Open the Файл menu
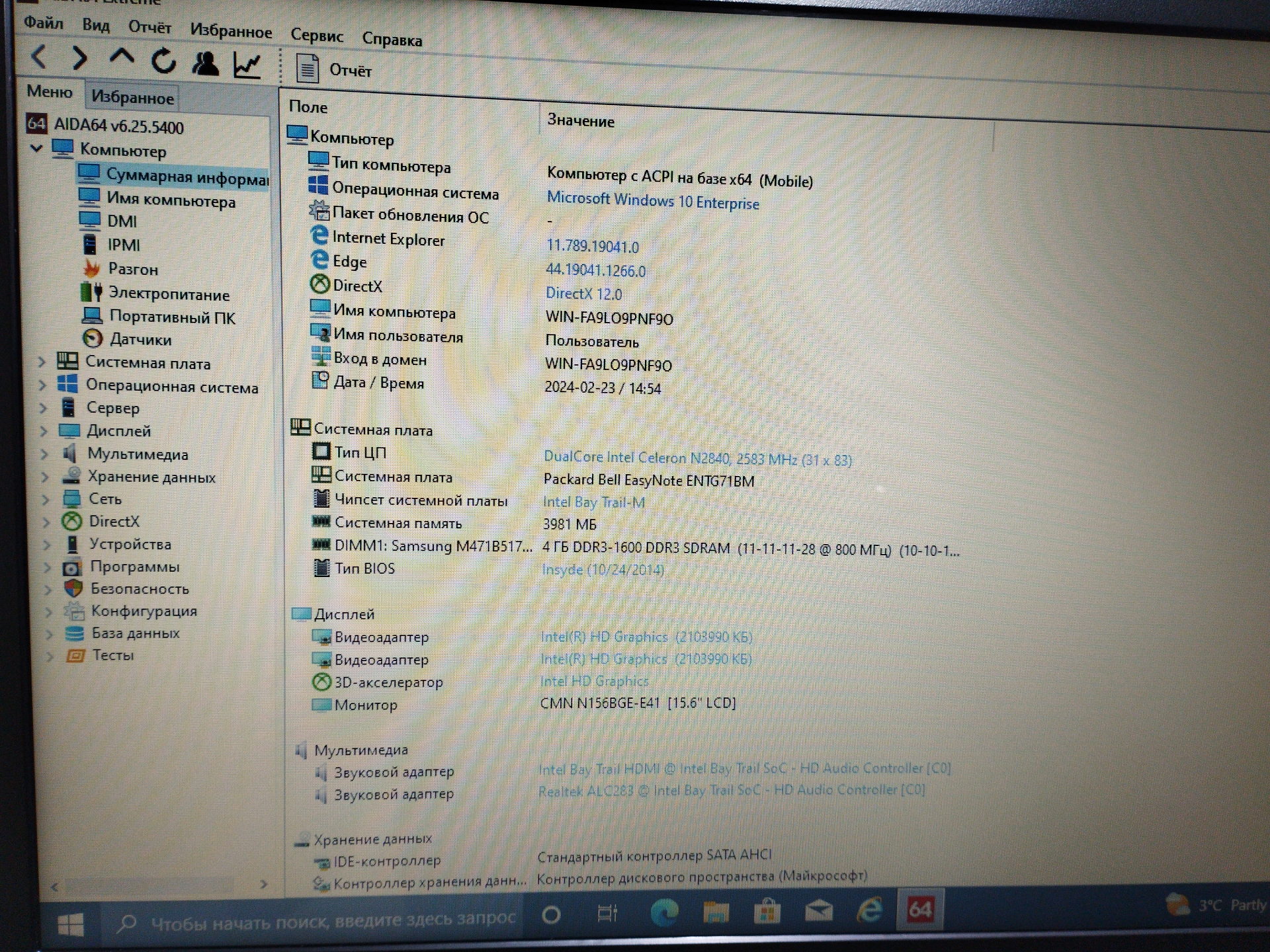 tap(44, 23)
